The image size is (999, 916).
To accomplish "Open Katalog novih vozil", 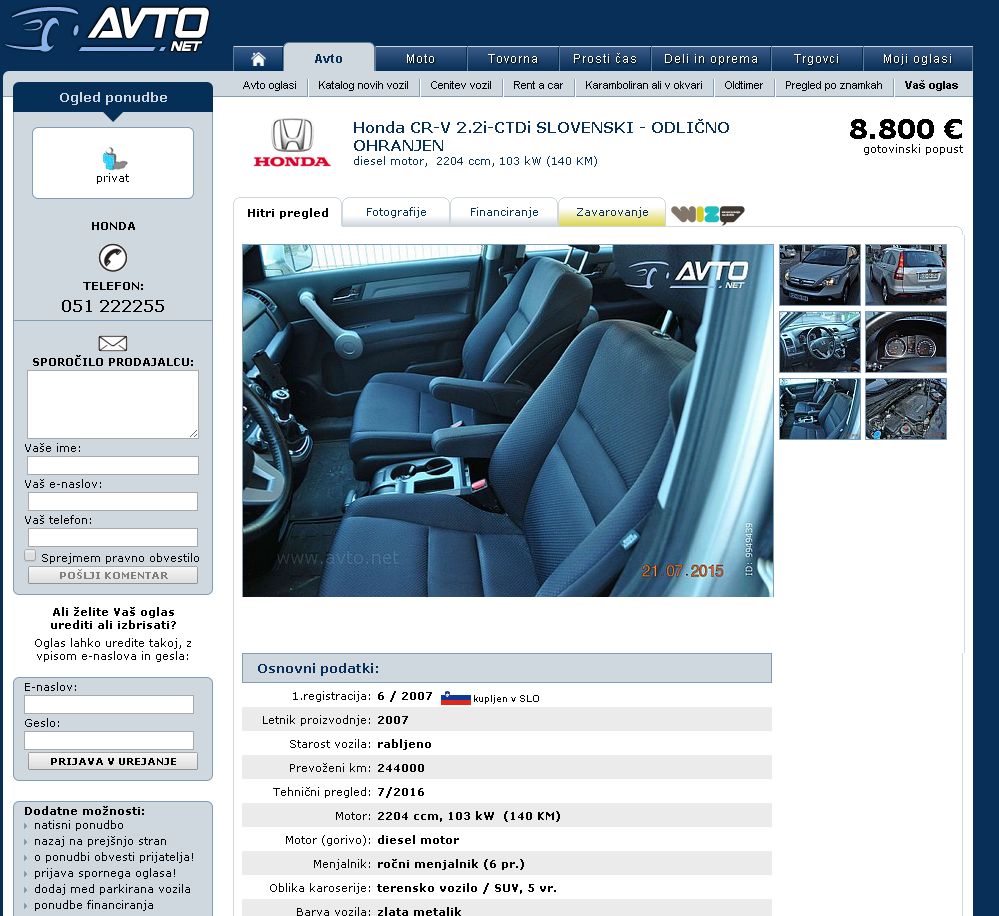I will [363, 85].
